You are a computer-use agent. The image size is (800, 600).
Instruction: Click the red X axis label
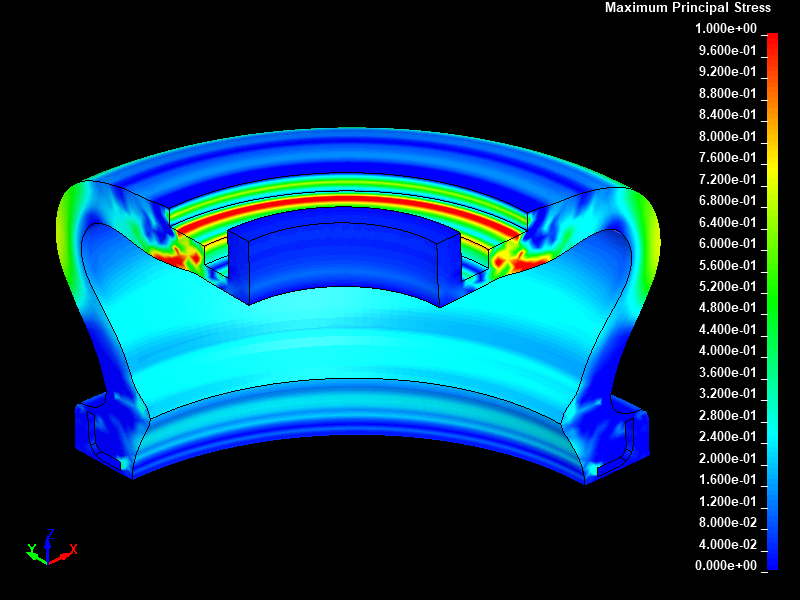[x=74, y=548]
